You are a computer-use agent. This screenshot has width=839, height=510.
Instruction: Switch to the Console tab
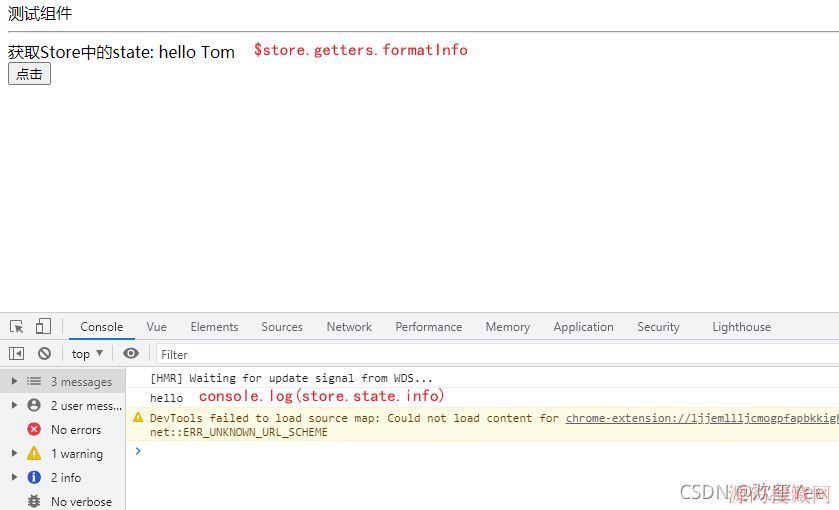click(102, 326)
